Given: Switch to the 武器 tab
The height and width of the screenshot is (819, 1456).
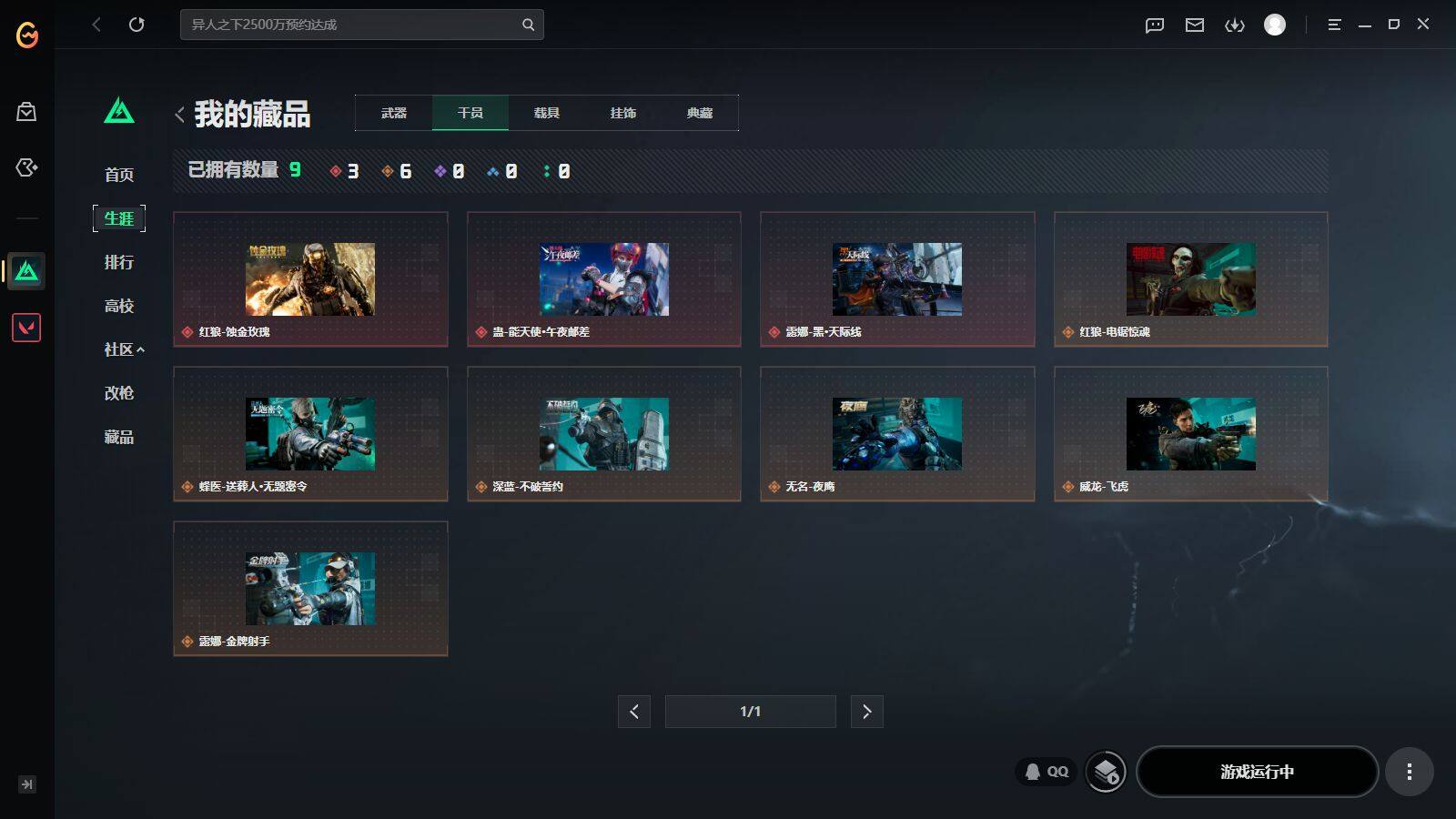Looking at the screenshot, I should 394,113.
